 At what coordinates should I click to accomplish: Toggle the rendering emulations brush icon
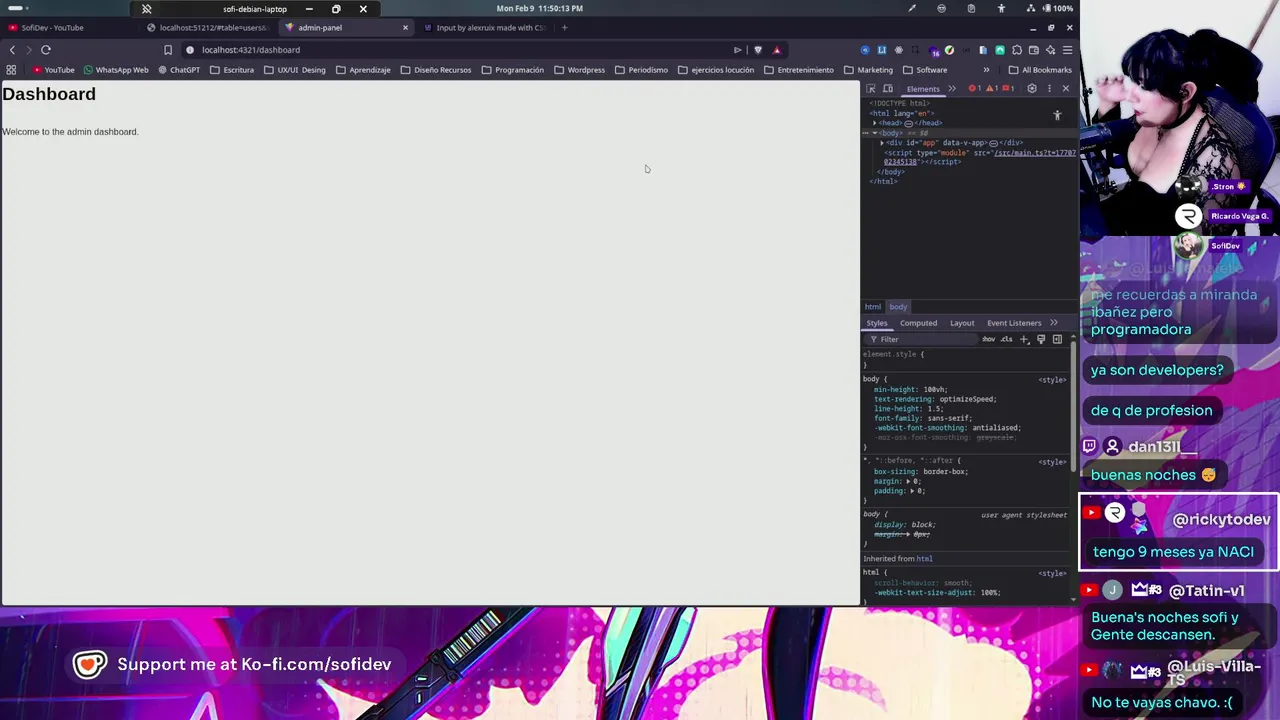coord(1041,340)
